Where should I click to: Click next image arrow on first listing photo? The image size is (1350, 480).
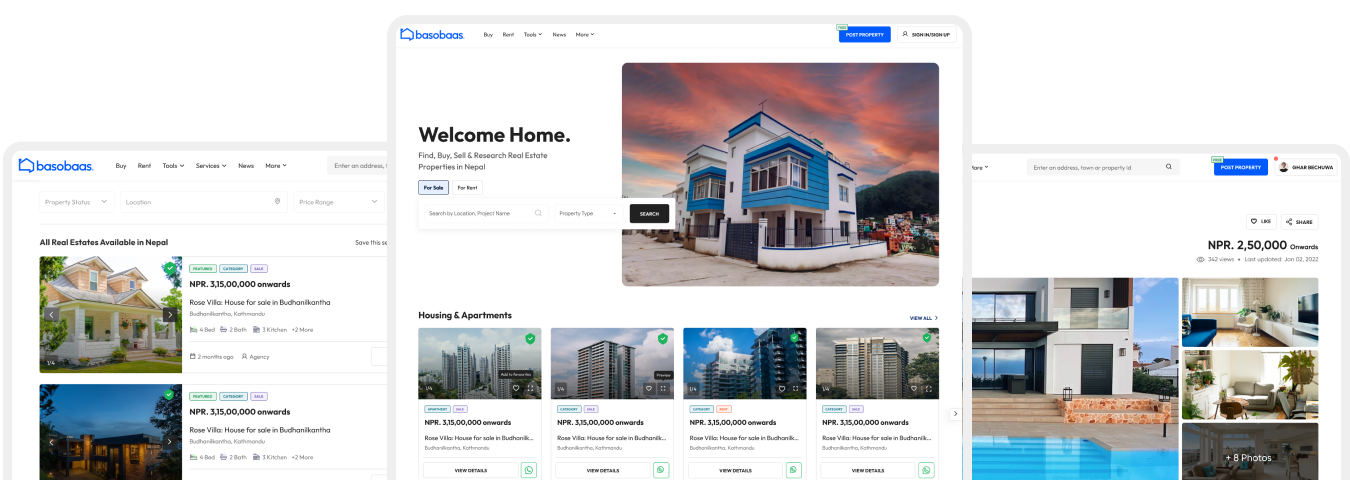pyautogui.click(x=170, y=314)
